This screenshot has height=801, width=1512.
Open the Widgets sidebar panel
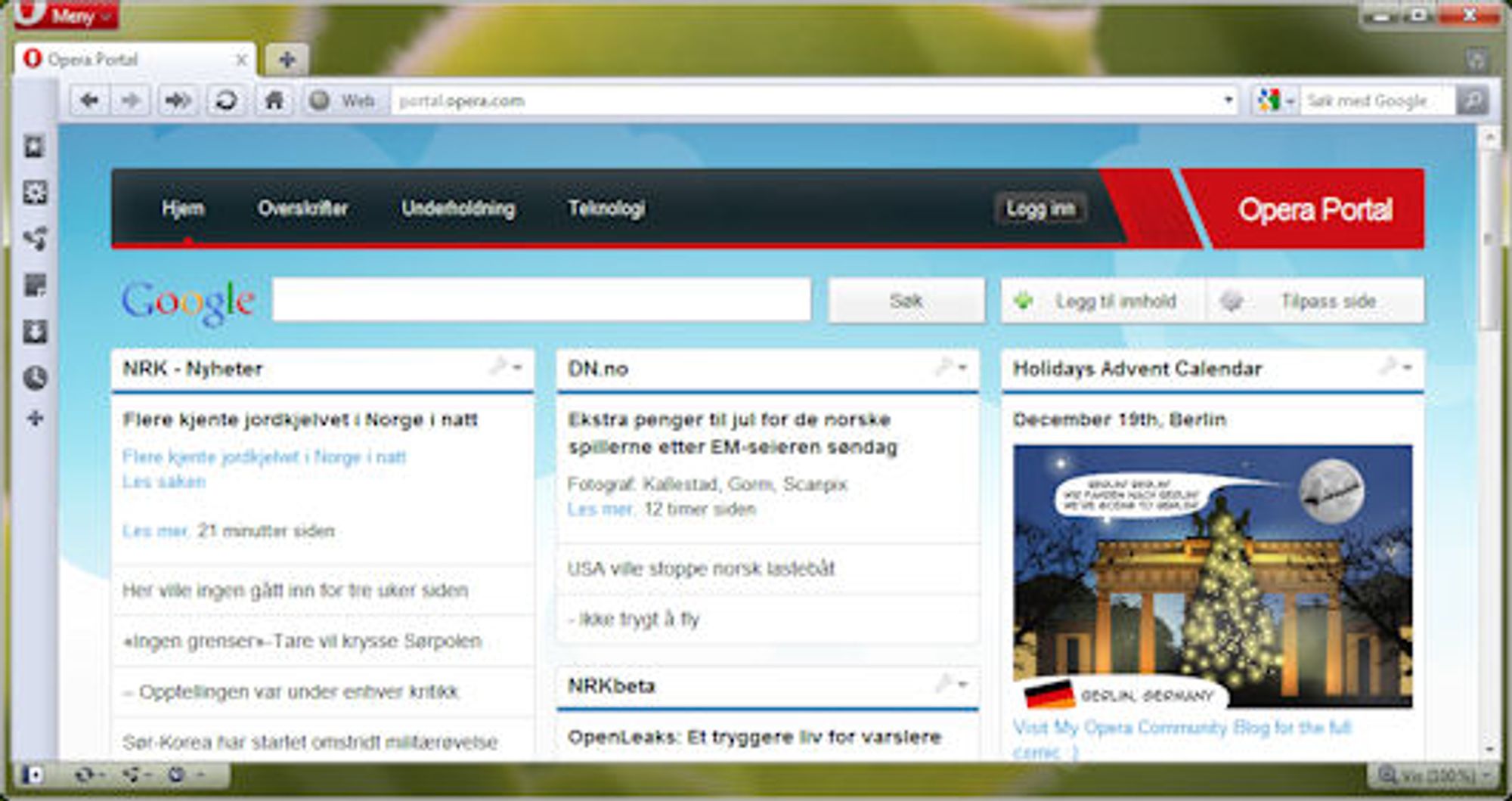35,193
